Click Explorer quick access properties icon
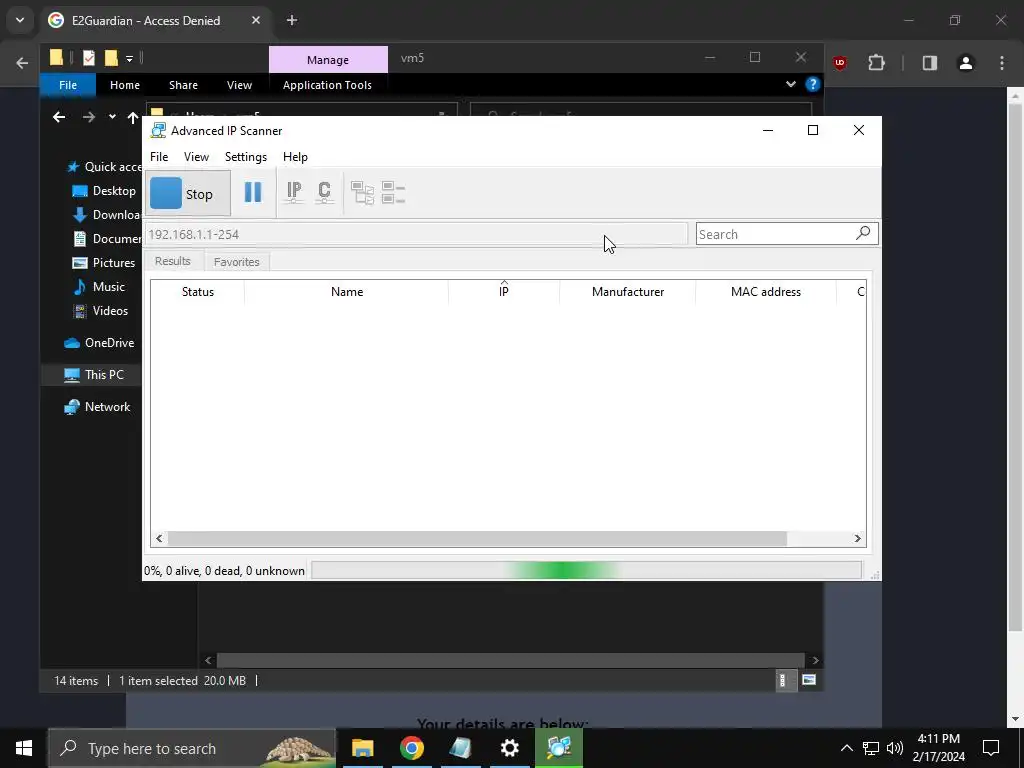1024x768 pixels. coord(89,58)
